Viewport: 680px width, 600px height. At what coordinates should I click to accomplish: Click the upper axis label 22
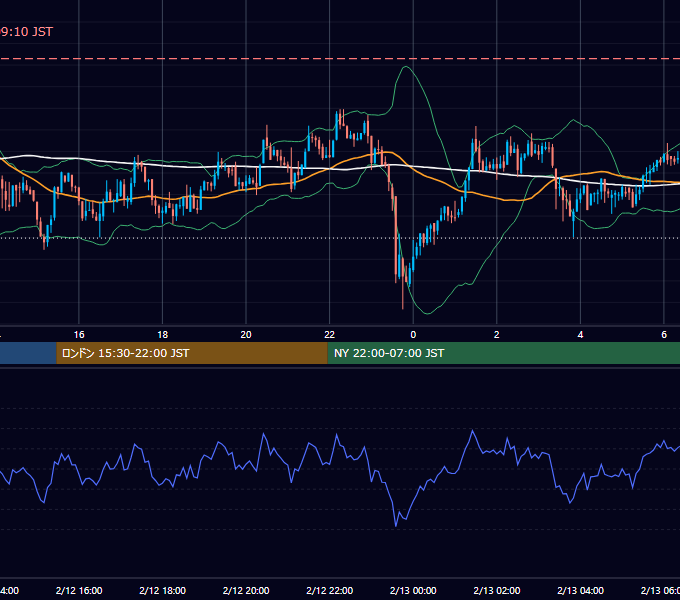[x=330, y=334]
